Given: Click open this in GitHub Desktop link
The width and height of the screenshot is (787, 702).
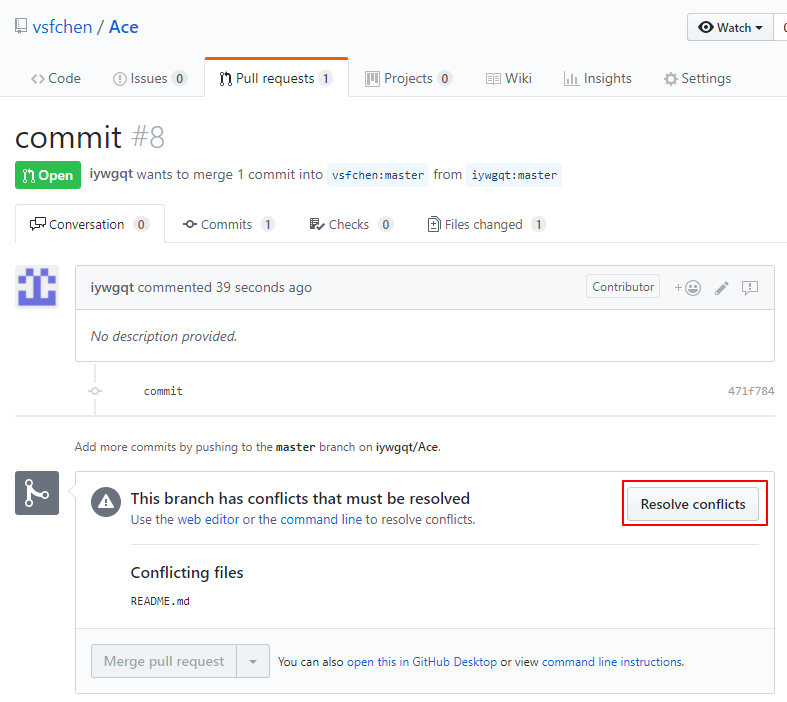Looking at the screenshot, I should (421, 662).
